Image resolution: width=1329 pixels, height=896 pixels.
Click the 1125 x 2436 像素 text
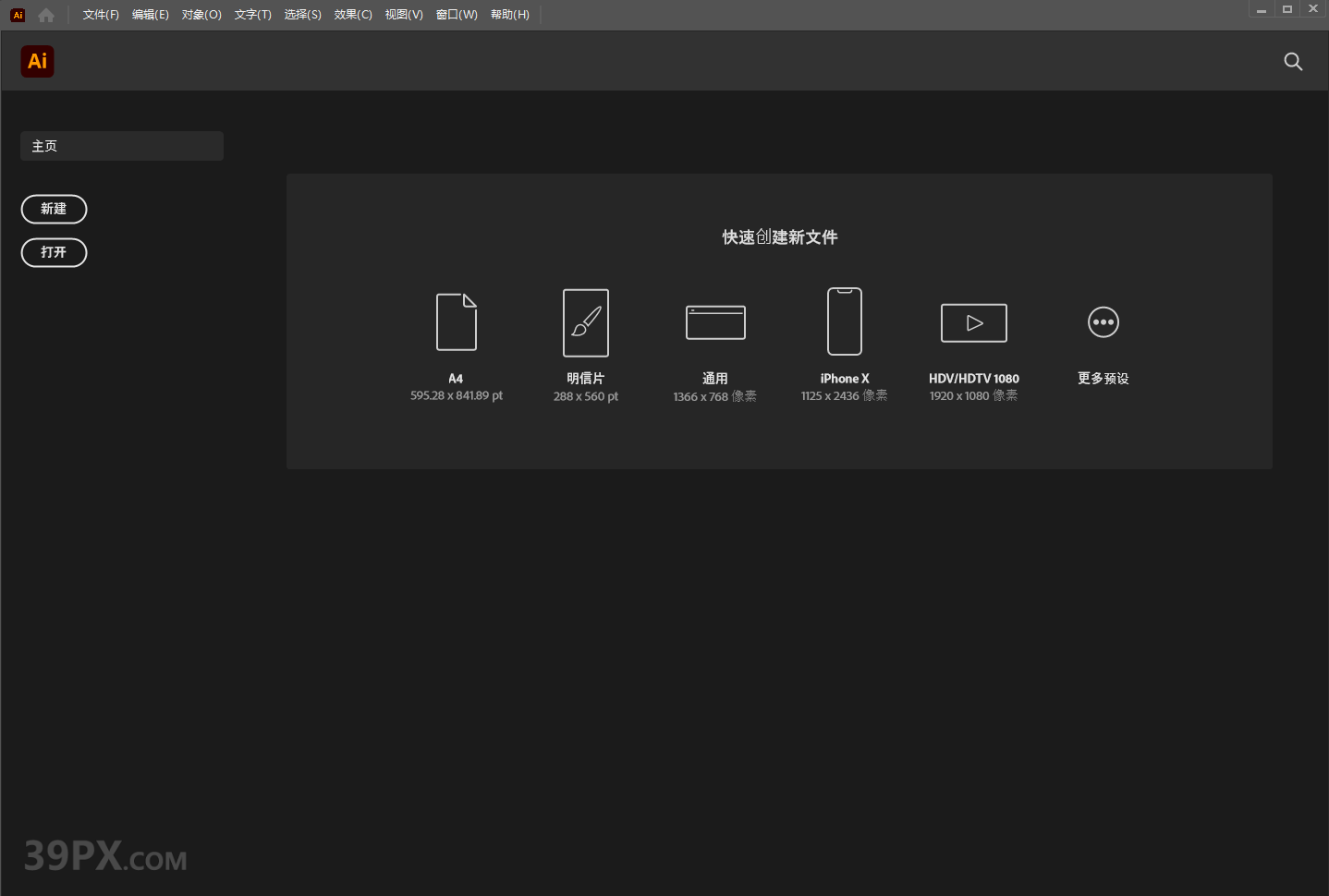844,395
